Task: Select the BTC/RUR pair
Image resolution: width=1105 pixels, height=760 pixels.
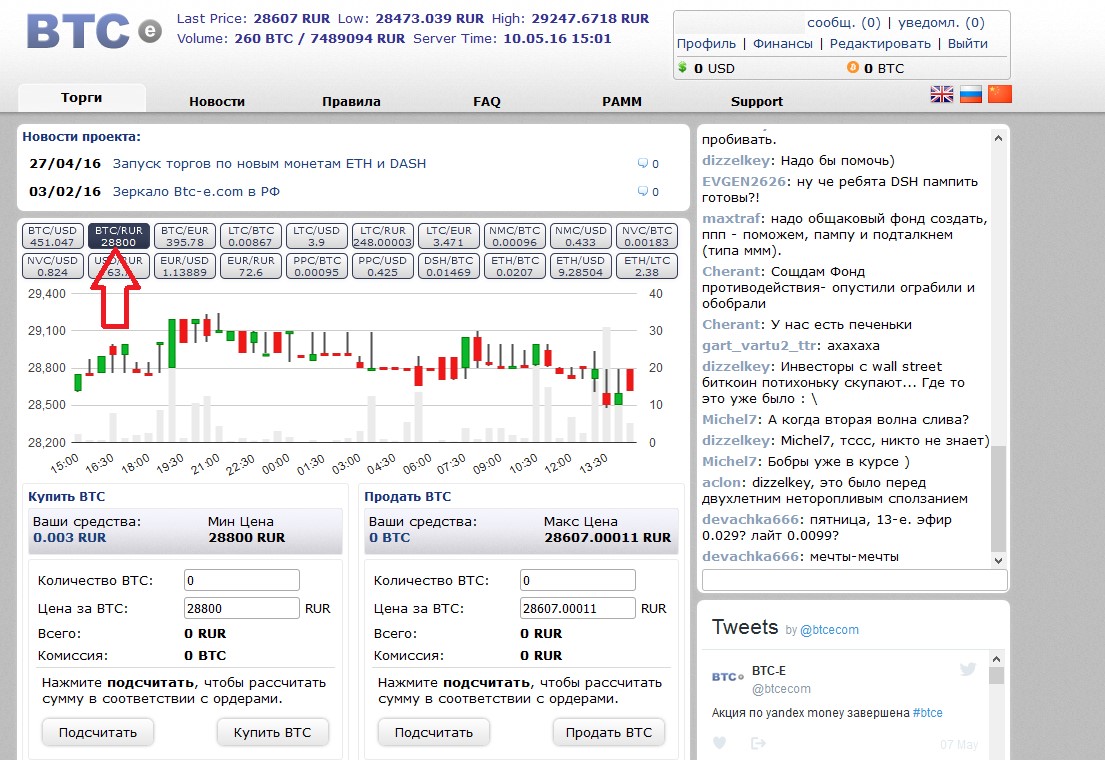Action: click(118, 236)
